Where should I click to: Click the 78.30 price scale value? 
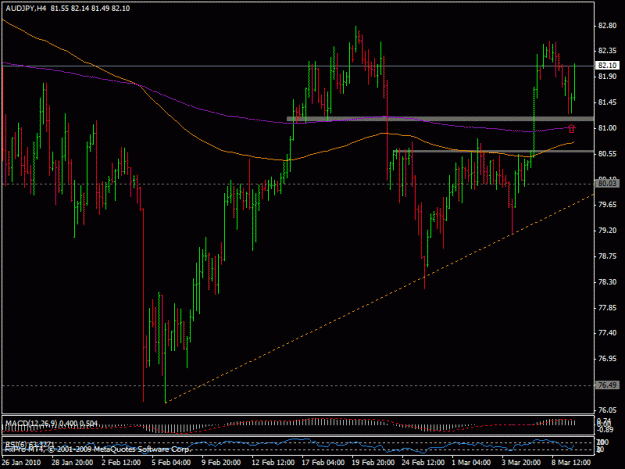[x=607, y=282]
